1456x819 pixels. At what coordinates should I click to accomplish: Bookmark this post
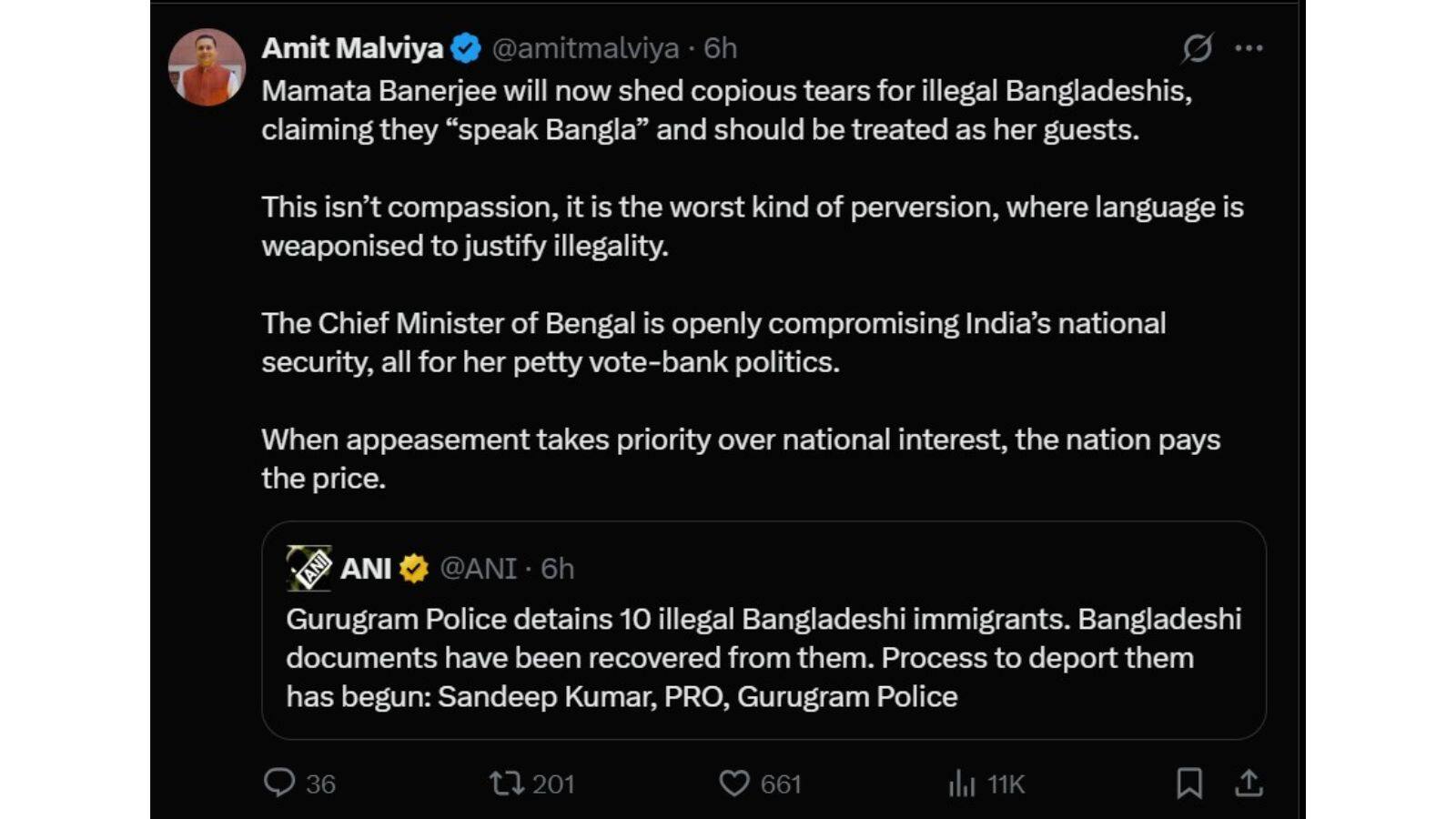coord(1188,783)
